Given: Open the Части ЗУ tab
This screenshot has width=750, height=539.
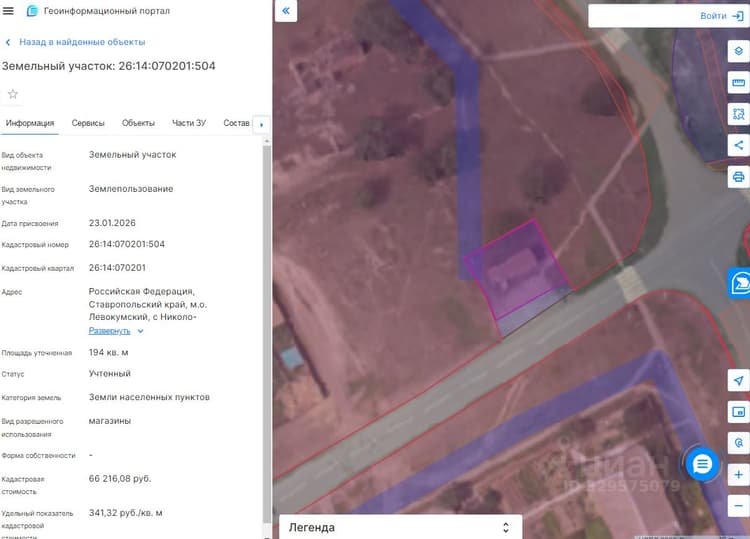Looking at the screenshot, I should tap(189, 123).
